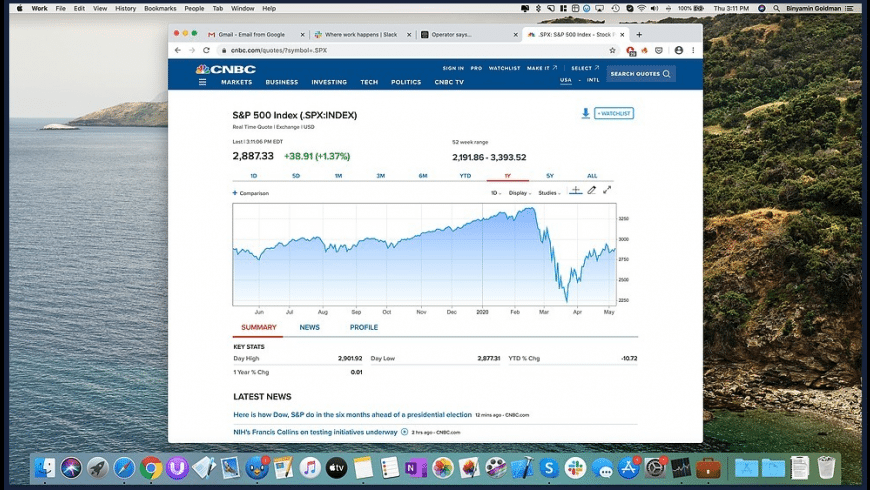Select the chart crosshair tool
The height and width of the screenshot is (490, 870).
click(x=575, y=191)
